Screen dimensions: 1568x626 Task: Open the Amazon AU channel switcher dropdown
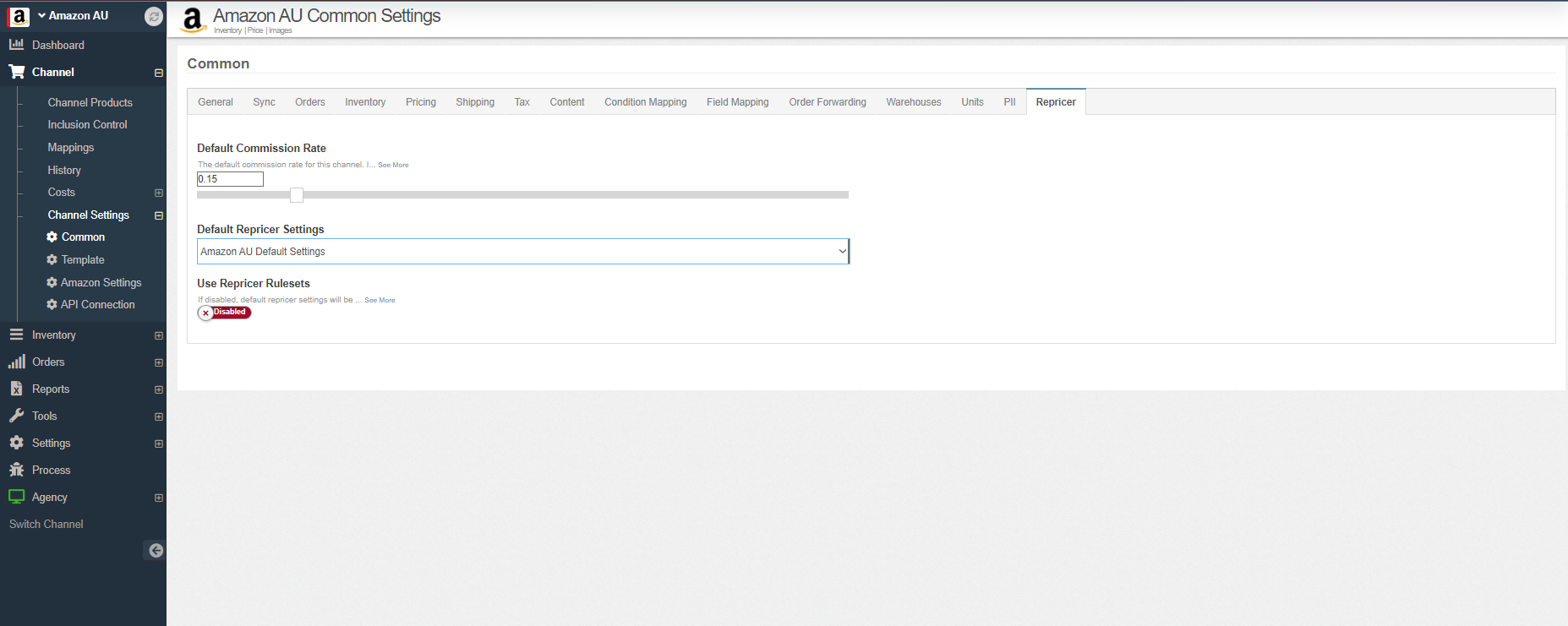point(73,16)
